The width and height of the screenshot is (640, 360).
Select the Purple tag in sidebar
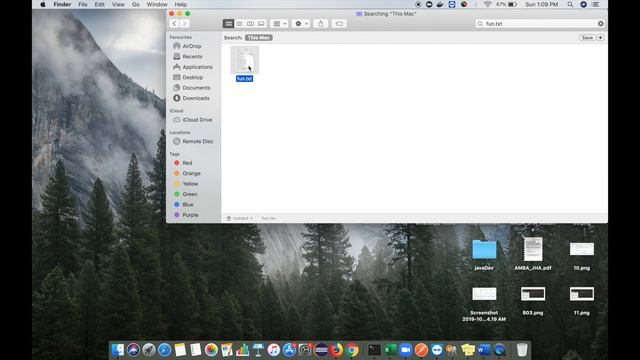click(x=190, y=215)
